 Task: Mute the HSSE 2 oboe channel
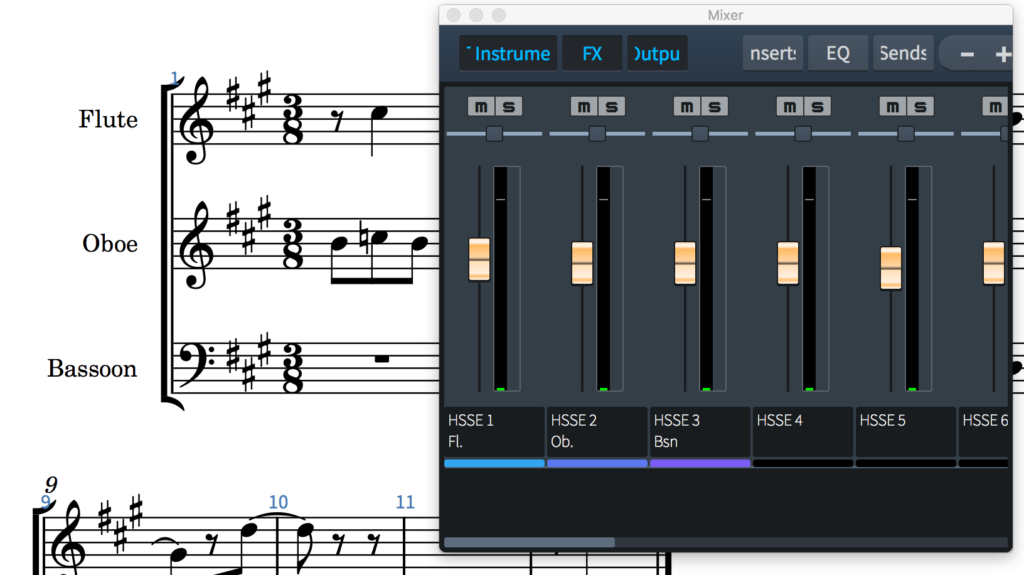584,106
